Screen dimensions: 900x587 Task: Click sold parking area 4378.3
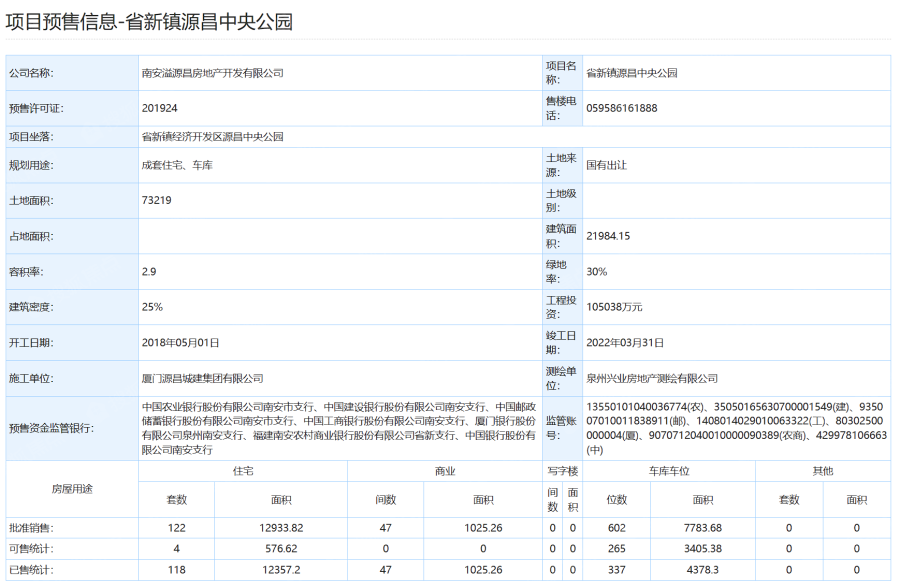pos(703,570)
